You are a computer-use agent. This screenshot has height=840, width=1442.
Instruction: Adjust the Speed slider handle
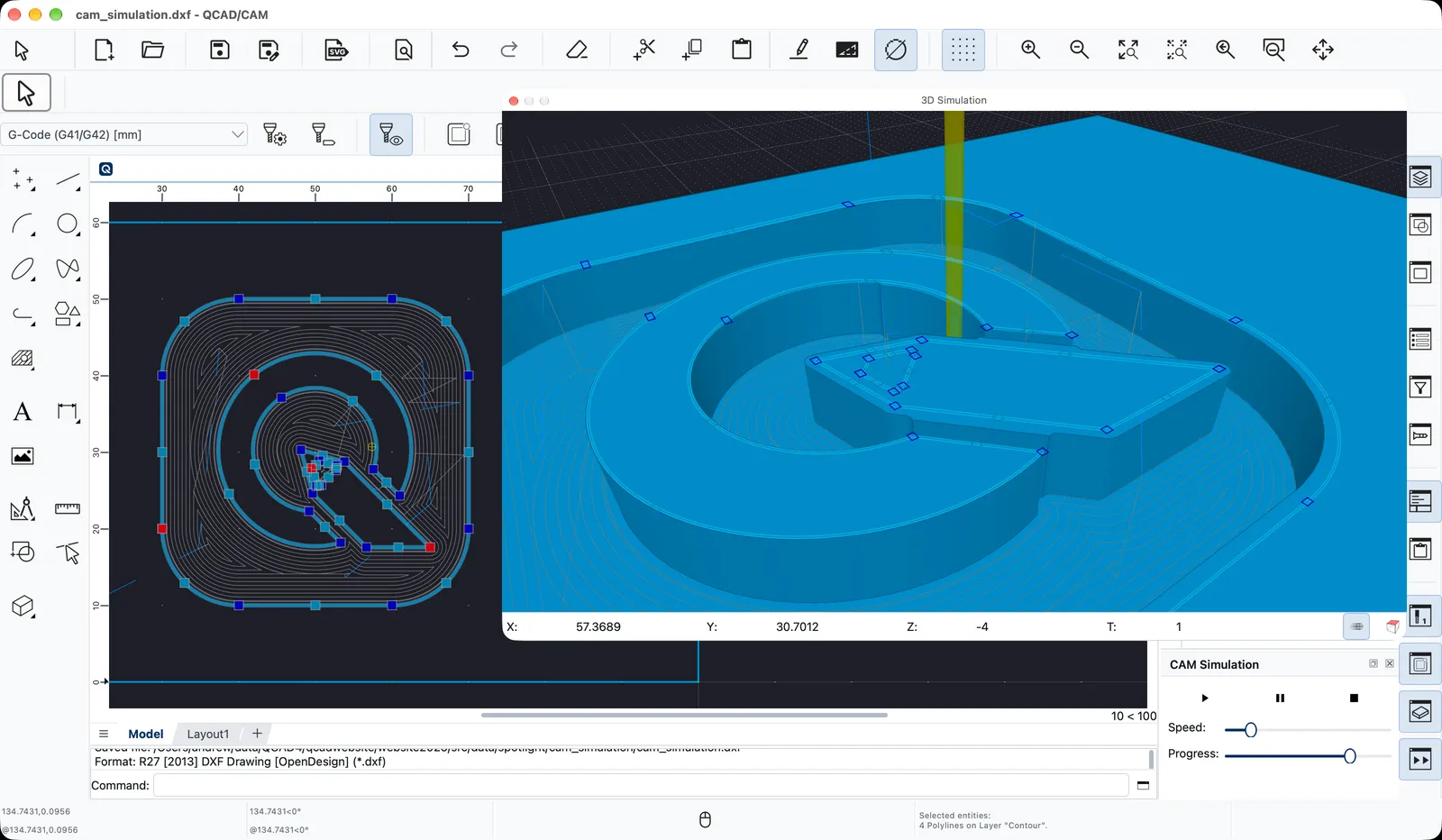1250,730
